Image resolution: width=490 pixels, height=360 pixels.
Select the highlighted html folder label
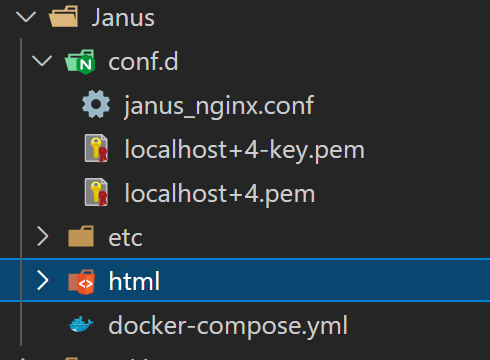click(134, 281)
